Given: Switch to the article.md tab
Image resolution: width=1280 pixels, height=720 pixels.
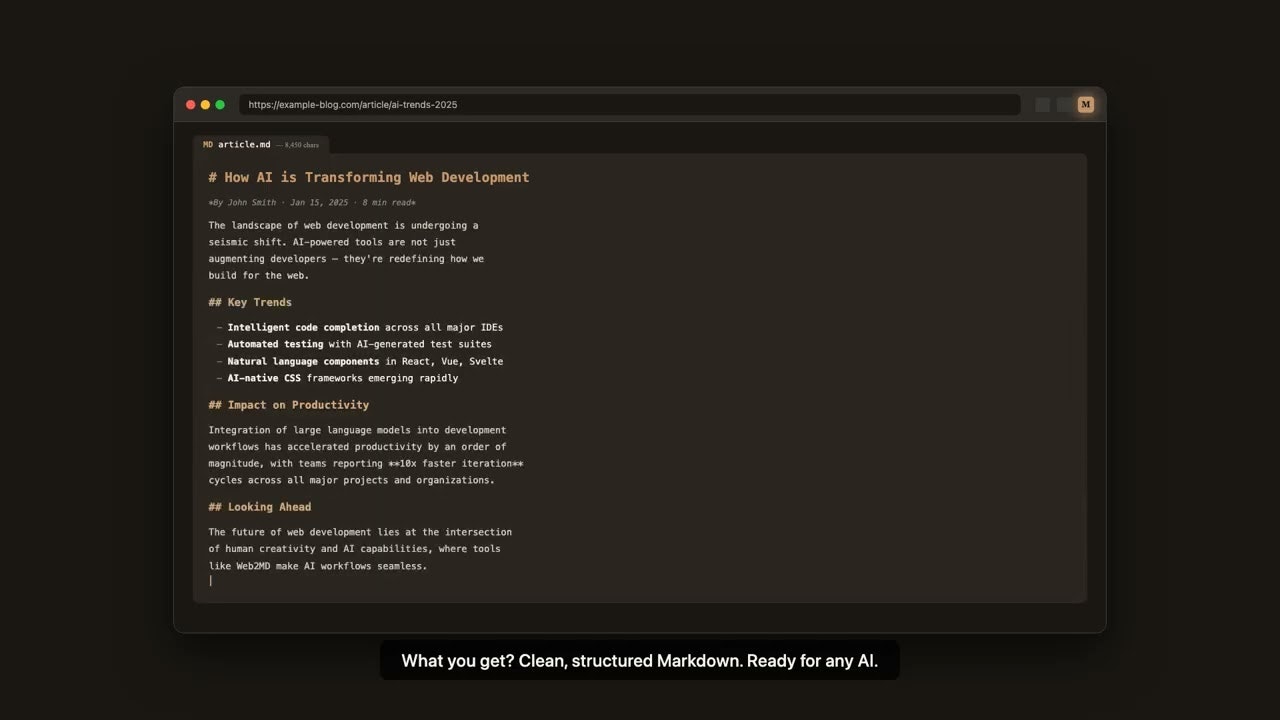Looking at the screenshot, I should (x=245, y=144).
